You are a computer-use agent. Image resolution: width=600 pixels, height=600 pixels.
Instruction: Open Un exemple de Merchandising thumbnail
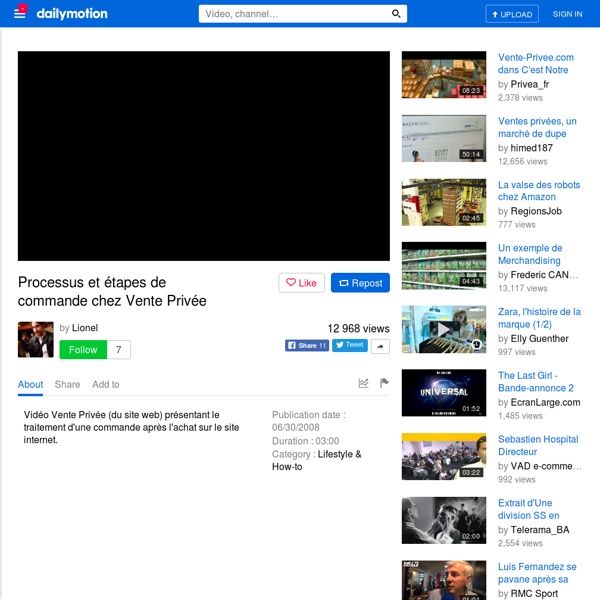point(444,266)
